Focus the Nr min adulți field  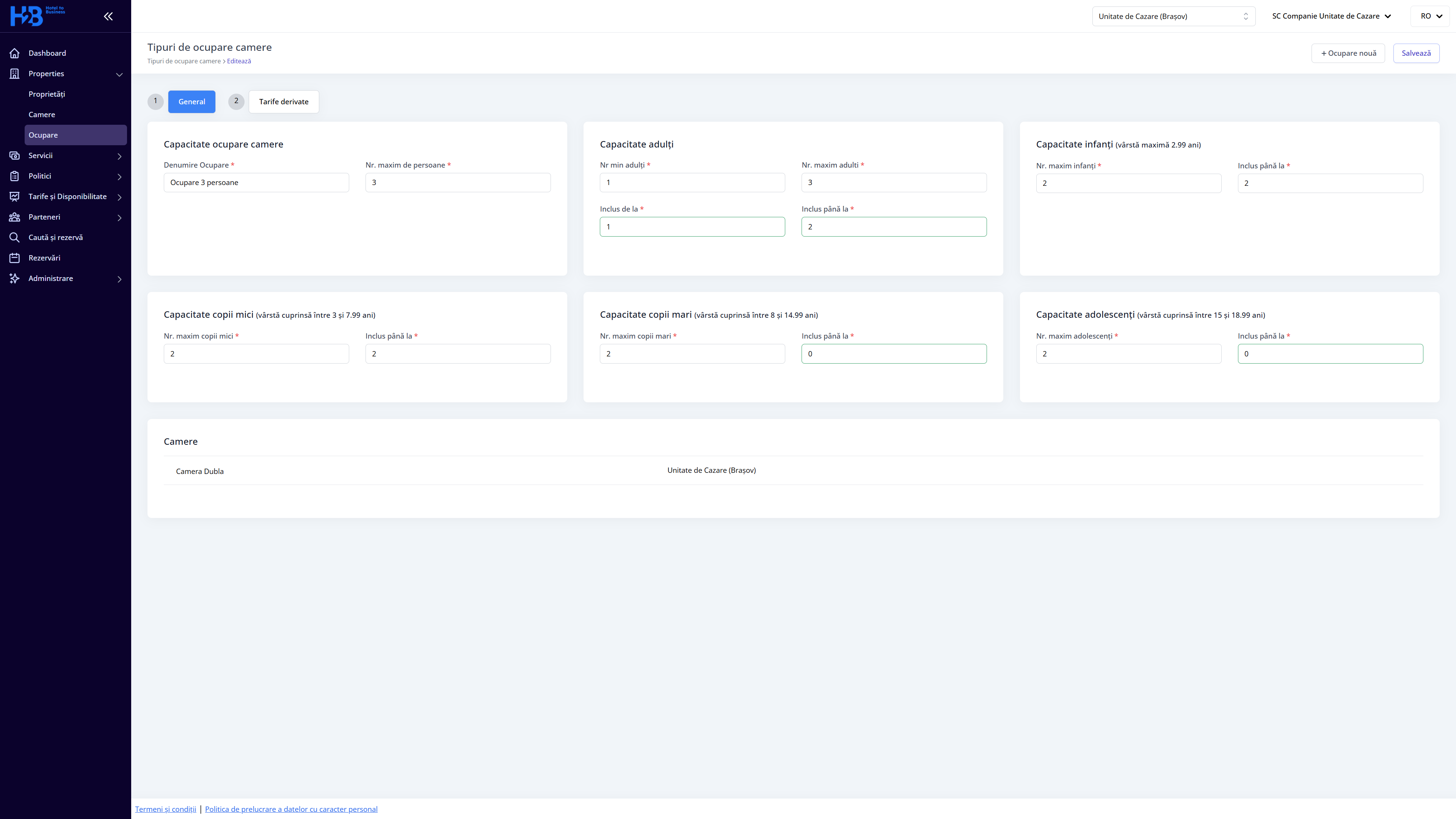(x=692, y=182)
